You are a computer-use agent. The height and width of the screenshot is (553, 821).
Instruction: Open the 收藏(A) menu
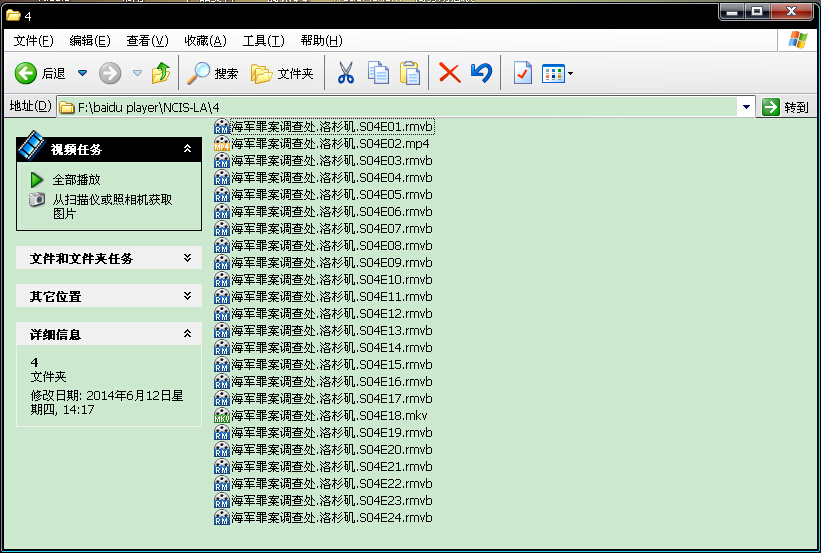tap(205, 41)
